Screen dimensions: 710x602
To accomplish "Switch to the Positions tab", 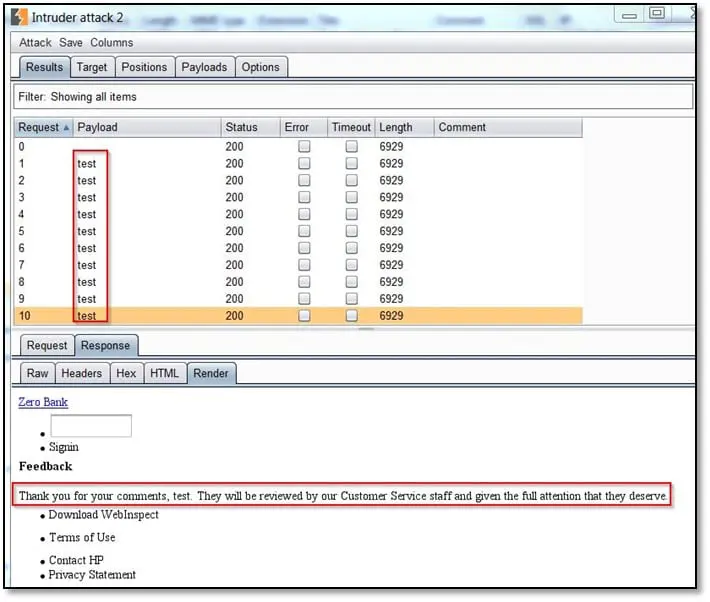I will 144,67.
